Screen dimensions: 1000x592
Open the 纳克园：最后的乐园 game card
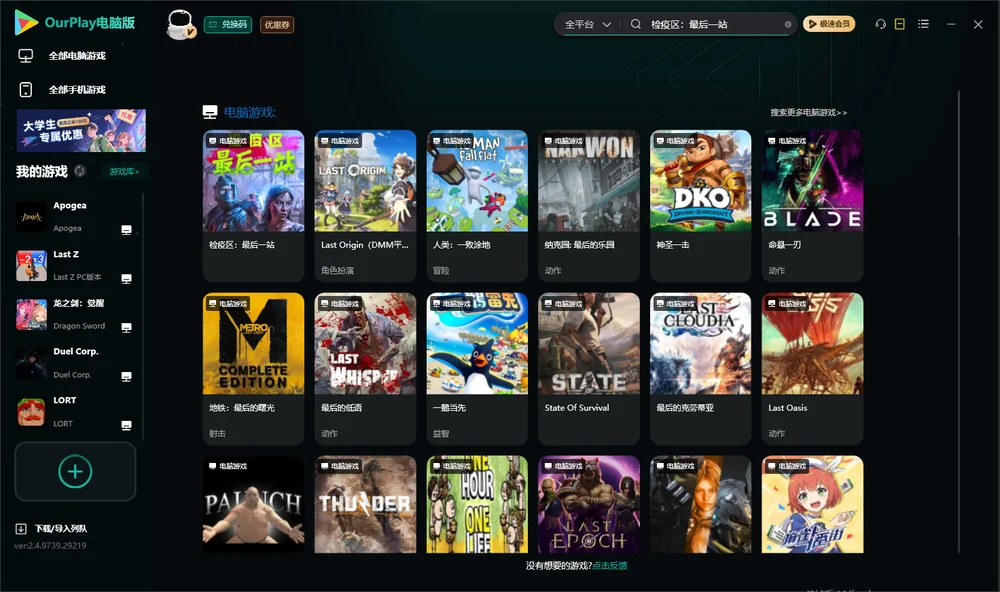[x=589, y=205]
